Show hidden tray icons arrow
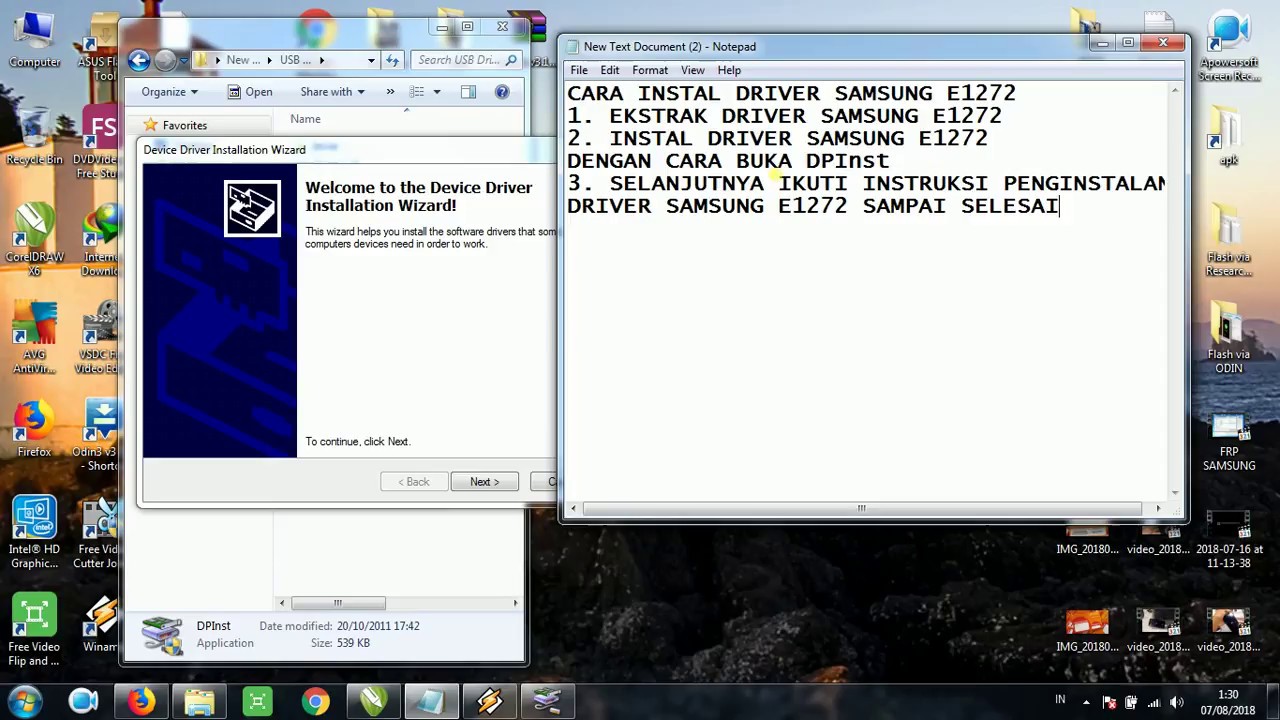Viewport: 1280px width, 720px height. coord(1087,703)
